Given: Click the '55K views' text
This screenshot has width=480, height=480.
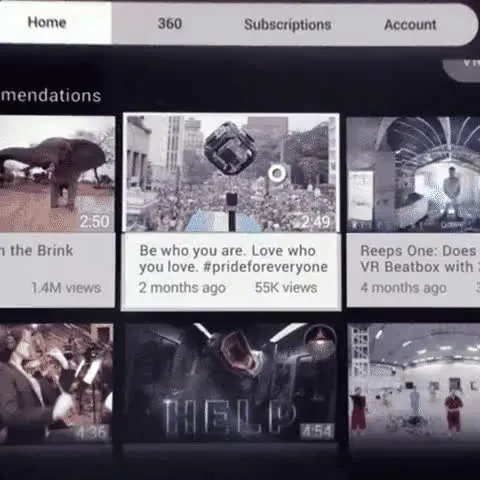Looking at the screenshot, I should (x=286, y=287).
